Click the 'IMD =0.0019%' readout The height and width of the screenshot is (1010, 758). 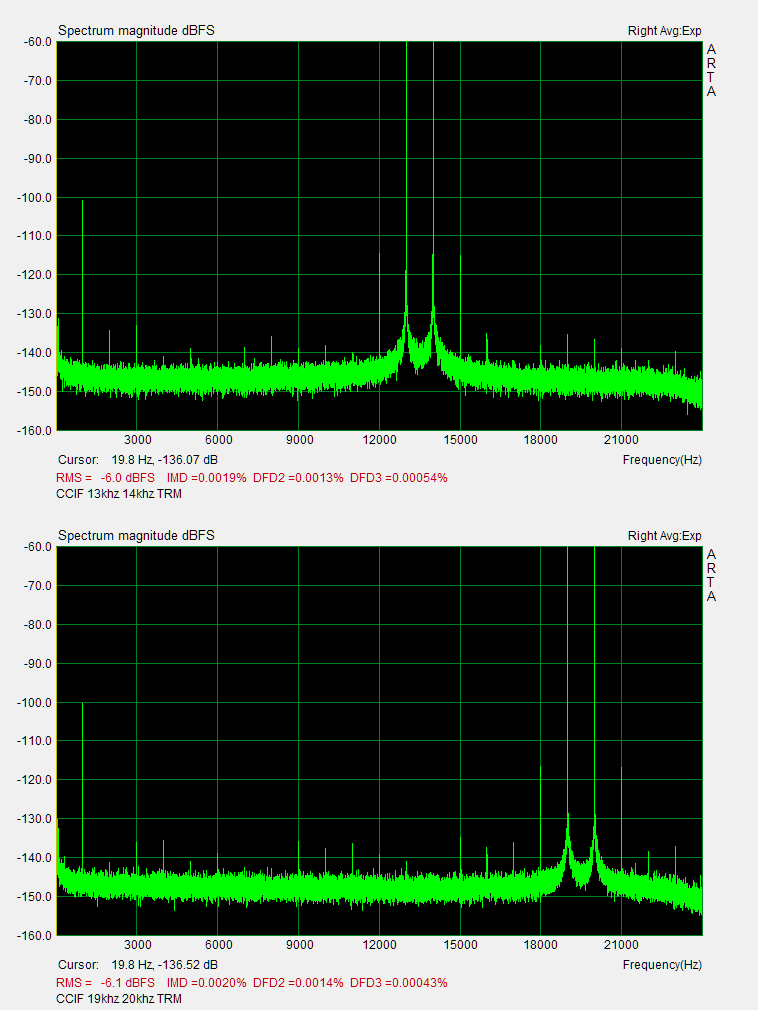[x=206, y=478]
